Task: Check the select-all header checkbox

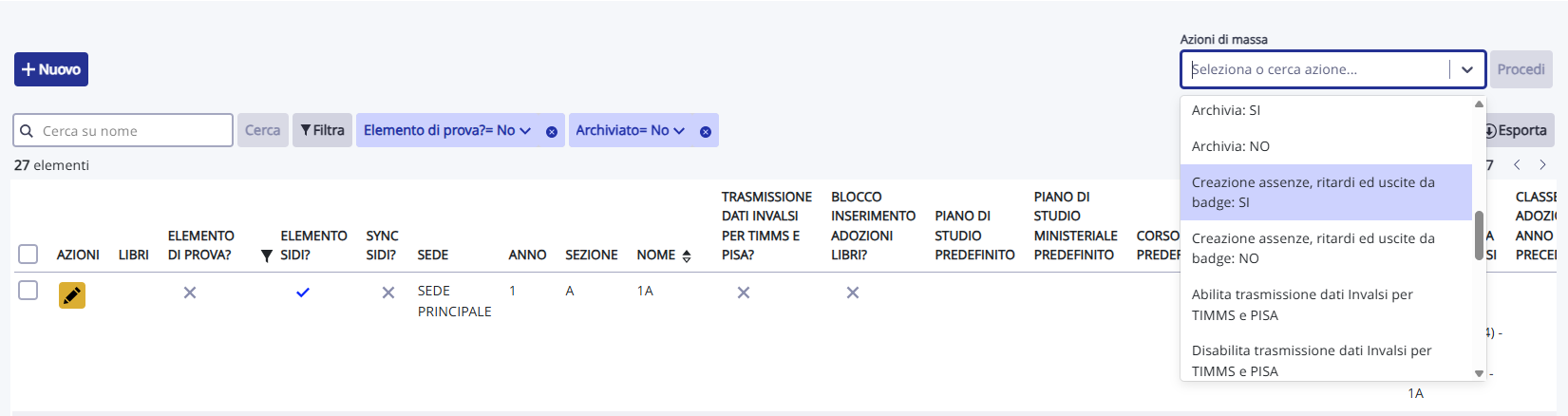Action: [28, 255]
